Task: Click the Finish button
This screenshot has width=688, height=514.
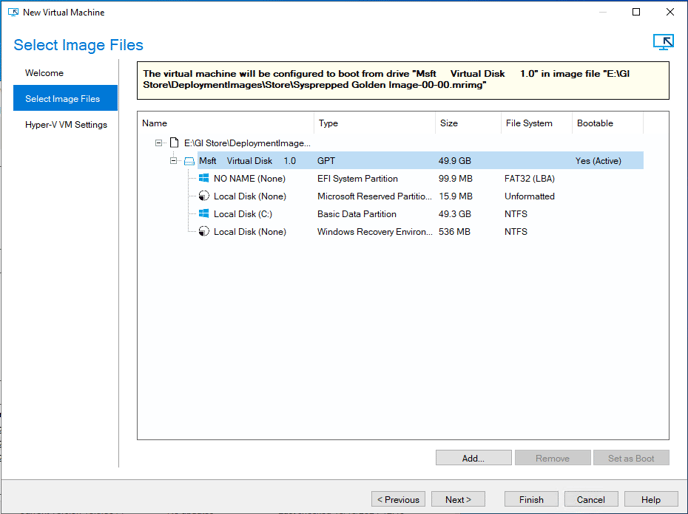Action: coord(531,499)
